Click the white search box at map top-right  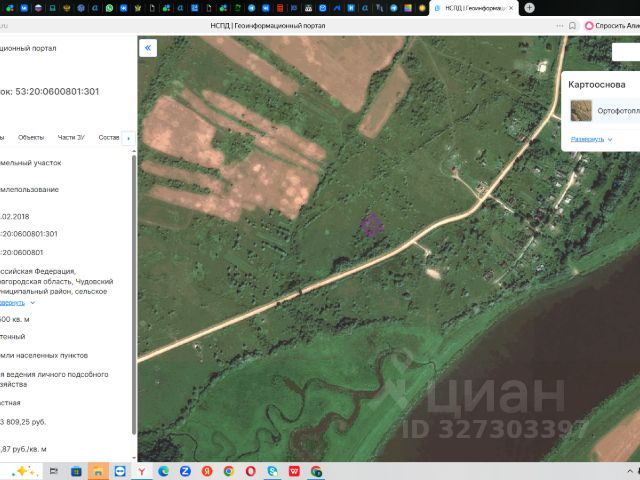[x=626, y=52]
